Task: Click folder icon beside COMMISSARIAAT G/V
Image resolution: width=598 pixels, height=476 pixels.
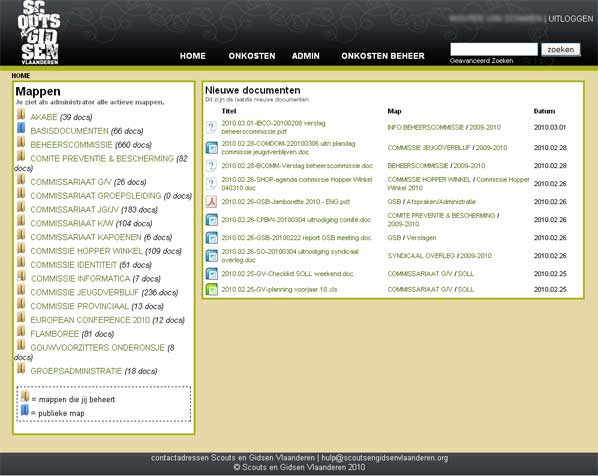Action: (x=21, y=179)
